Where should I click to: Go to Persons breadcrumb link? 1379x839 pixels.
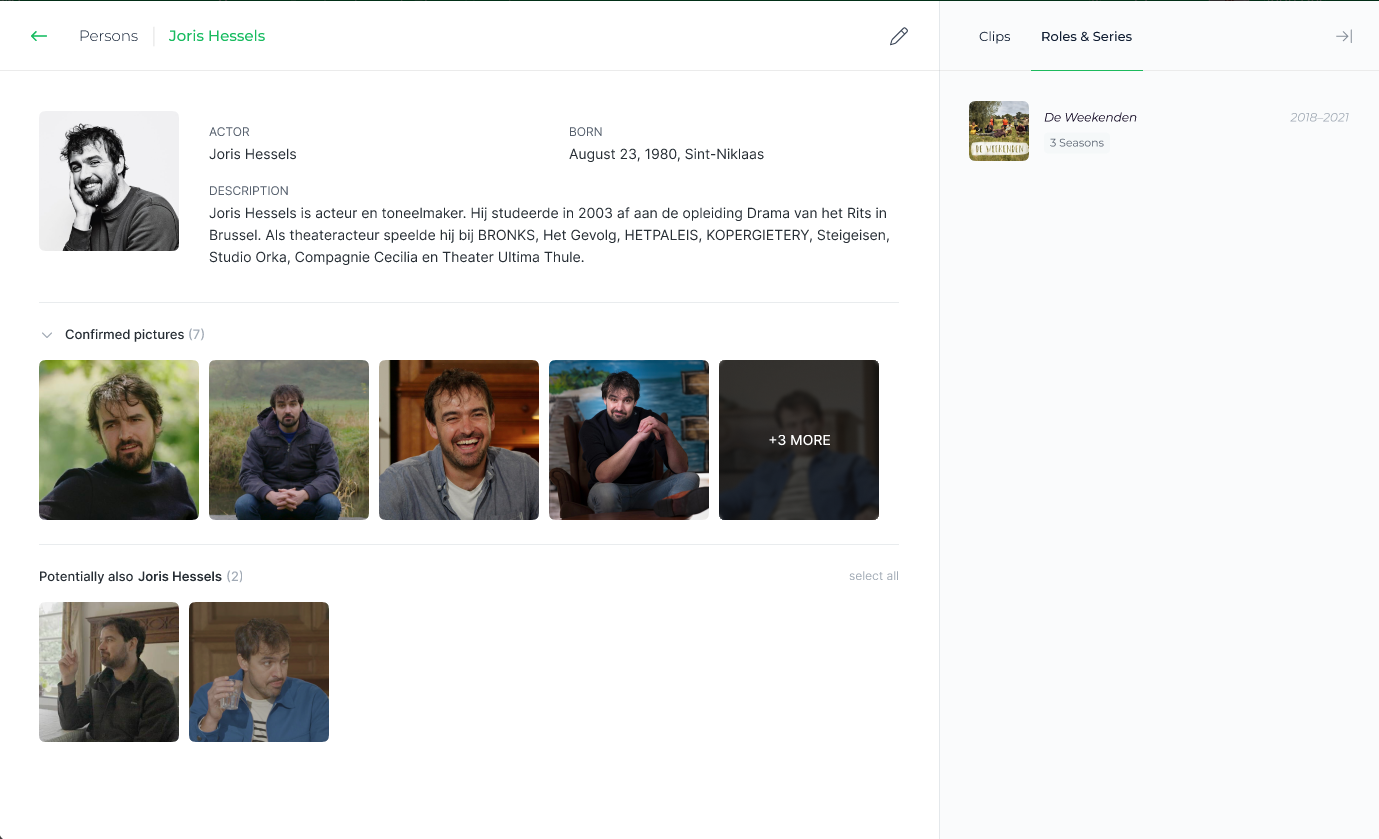click(108, 36)
